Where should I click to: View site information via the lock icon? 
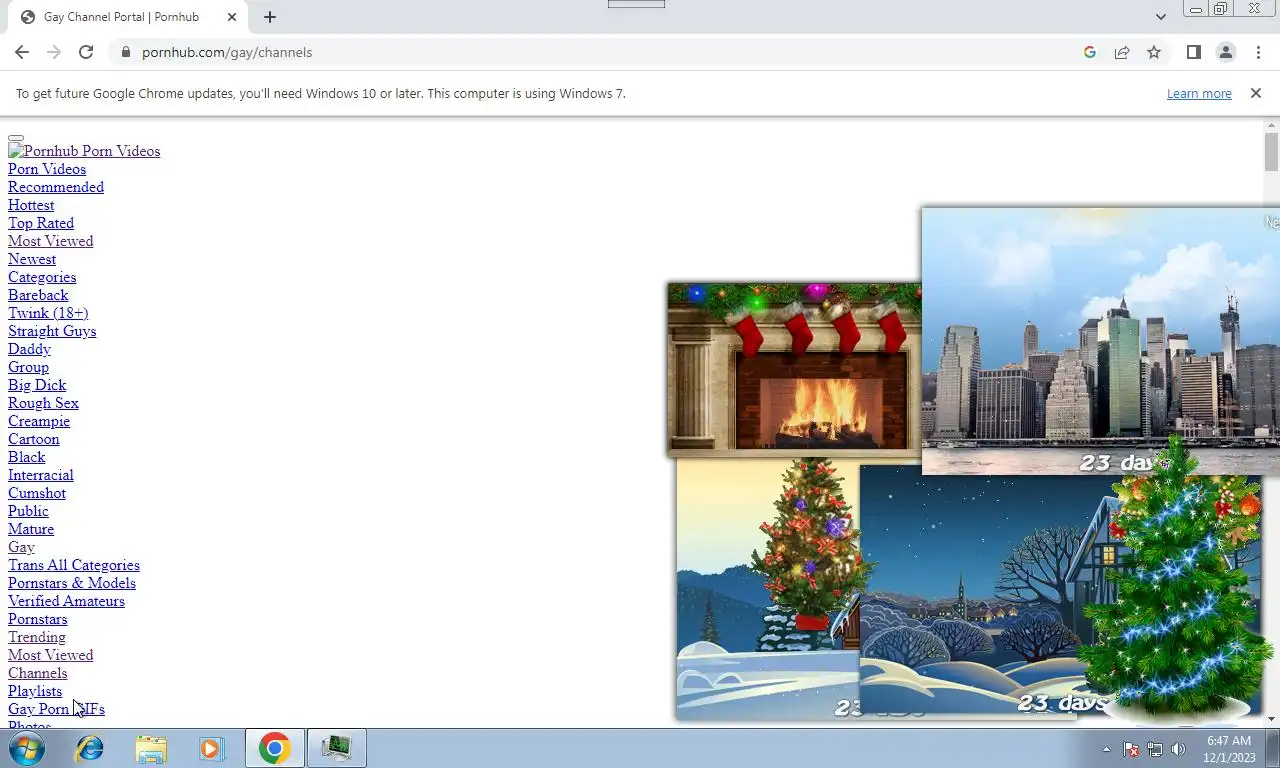pos(125,52)
